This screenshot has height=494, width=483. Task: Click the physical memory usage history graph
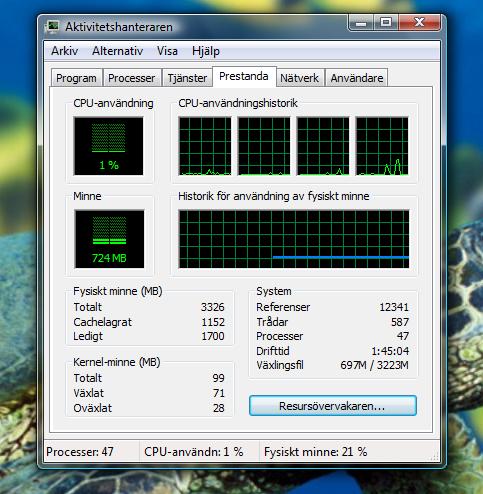point(294,239)
